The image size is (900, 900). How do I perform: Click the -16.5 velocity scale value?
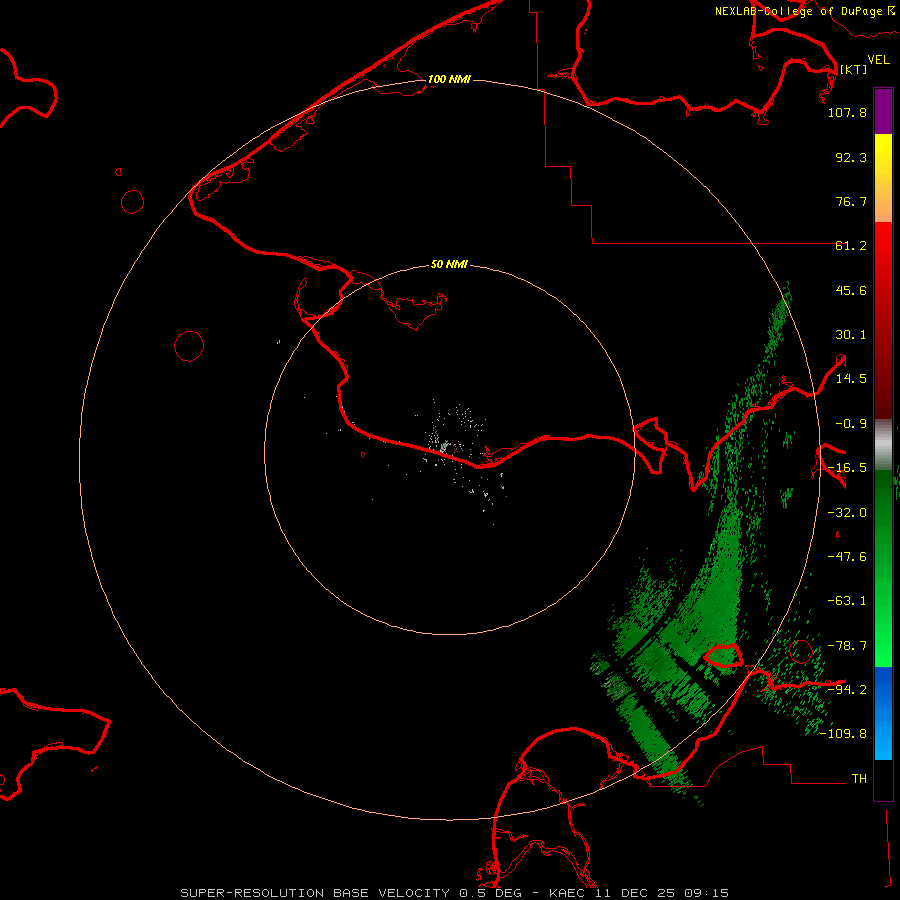[x=847, y=468]
